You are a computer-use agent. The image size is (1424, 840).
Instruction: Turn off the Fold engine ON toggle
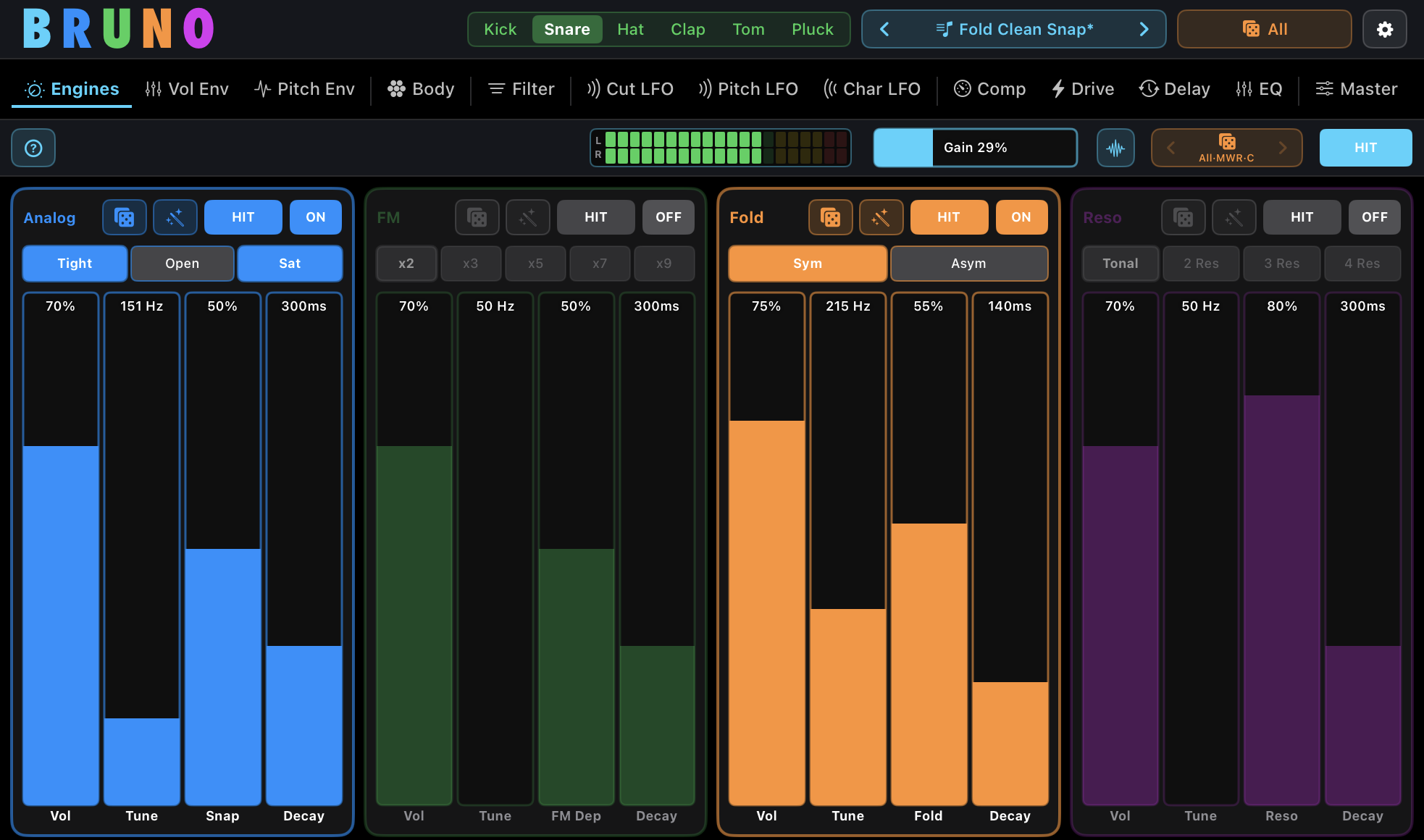point(1021,217)
